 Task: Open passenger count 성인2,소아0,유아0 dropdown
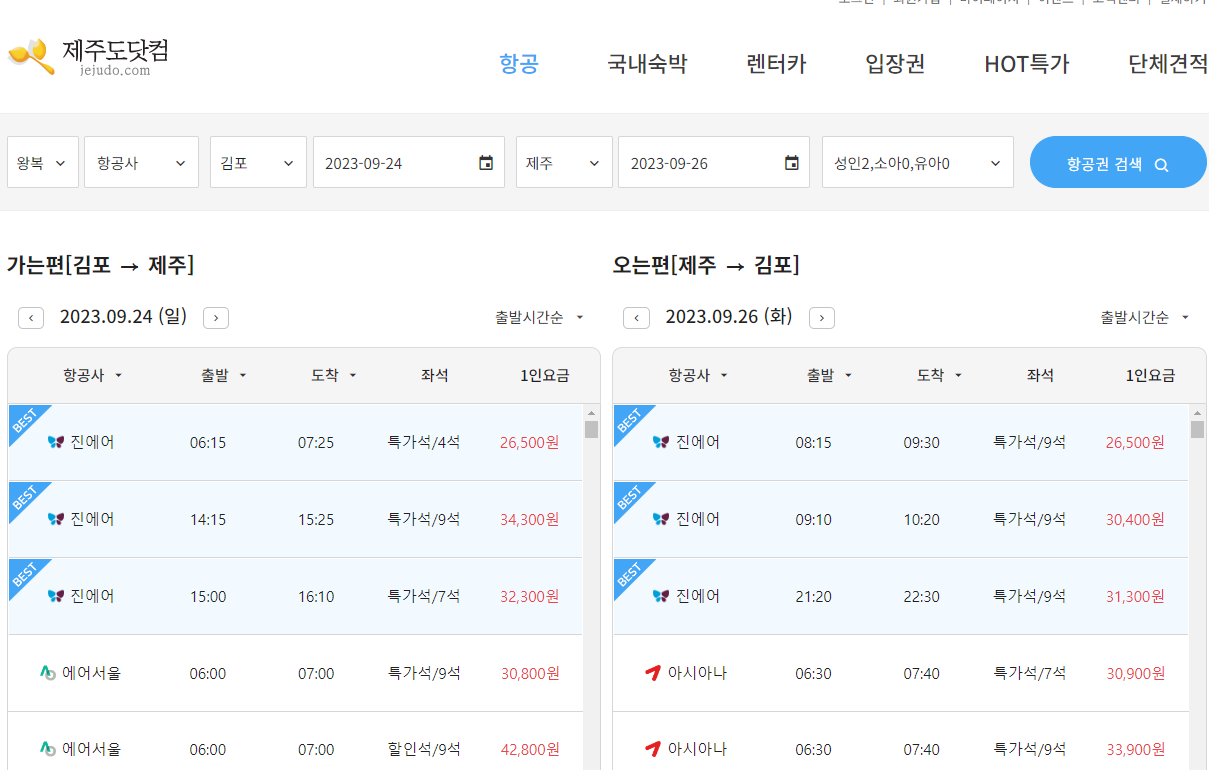coord(918,162)
